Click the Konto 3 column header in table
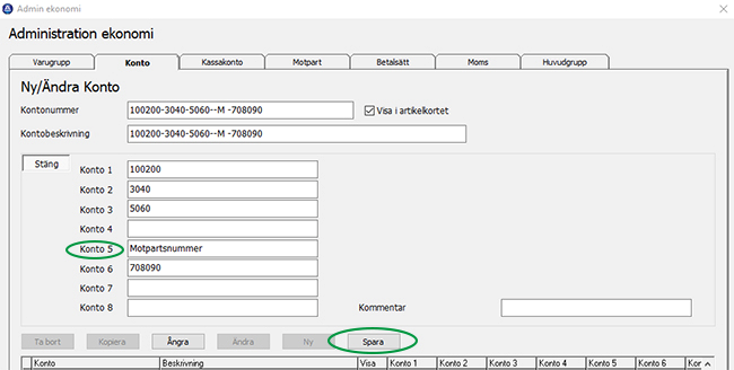Screen dimensions: 734x370 [512, 363]
